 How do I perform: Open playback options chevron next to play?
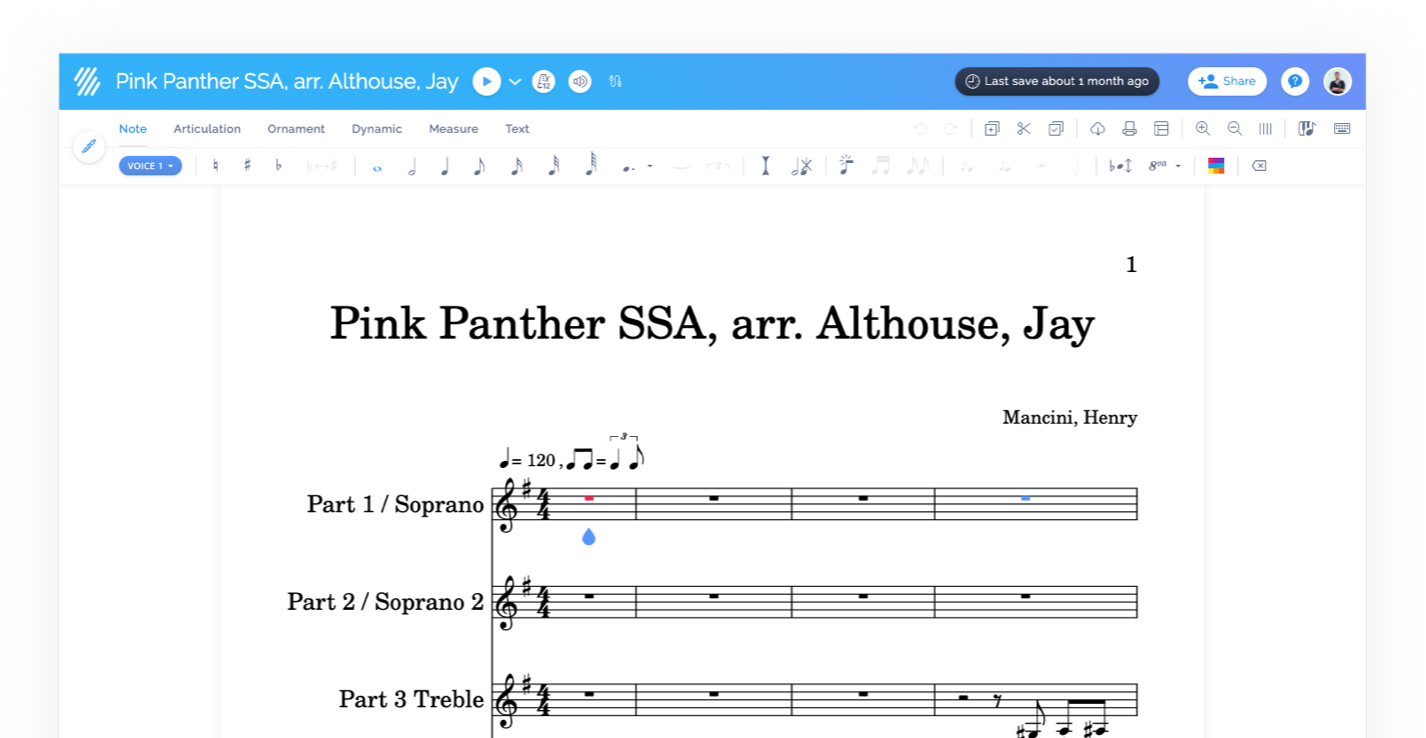(x=515, y=81)
